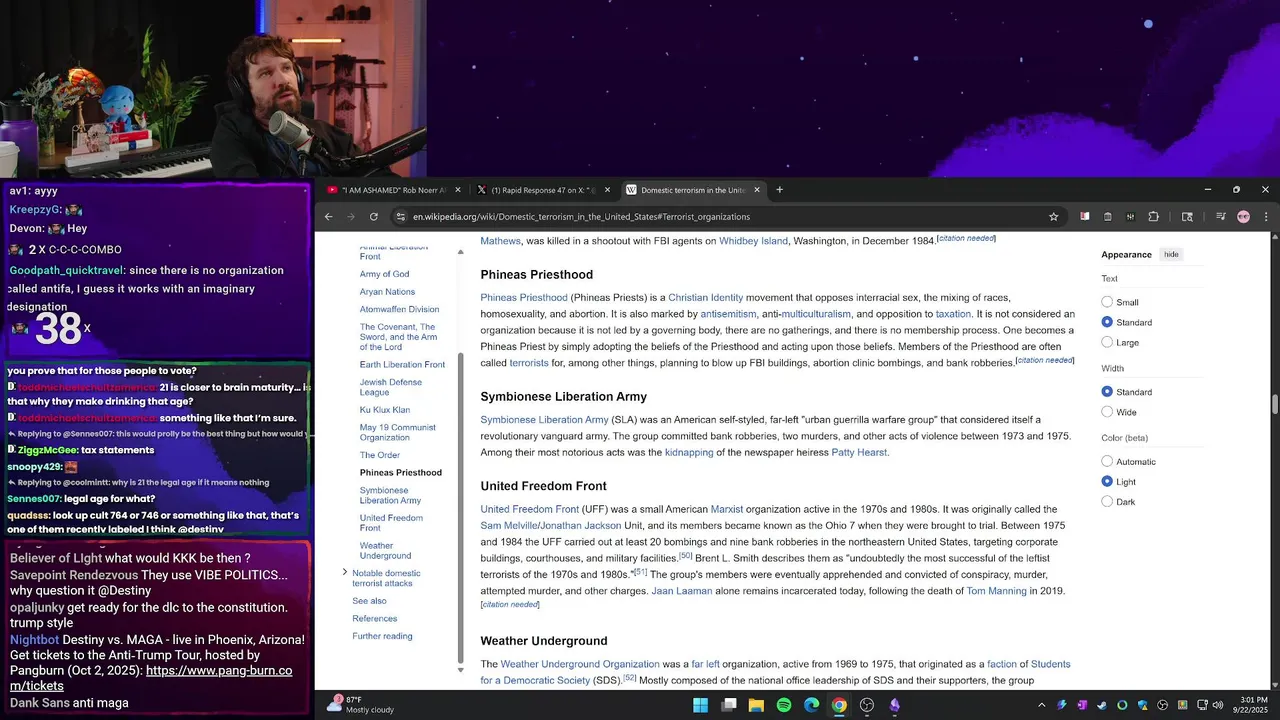
Task: Select Wide width option
Action: click(1107, 412)
